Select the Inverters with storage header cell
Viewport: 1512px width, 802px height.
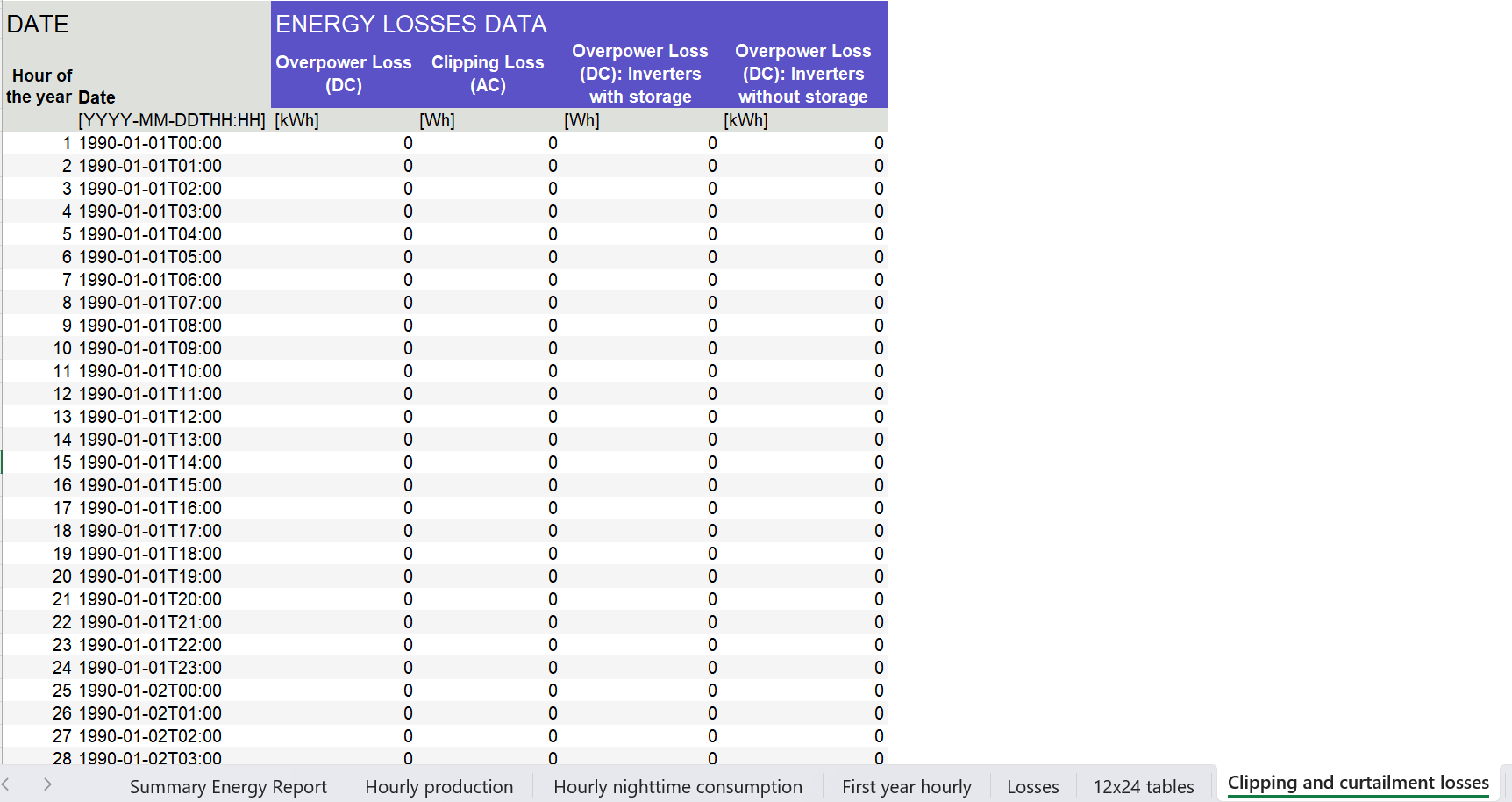tap(640, 74)
